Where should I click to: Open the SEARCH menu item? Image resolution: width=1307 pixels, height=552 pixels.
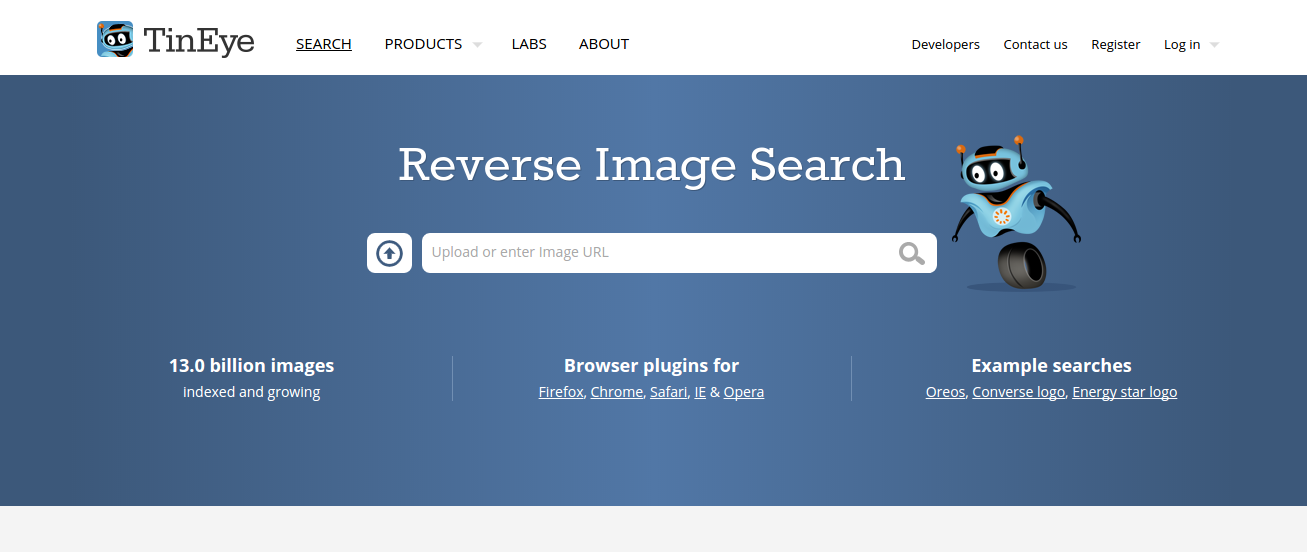pos(324,44)
